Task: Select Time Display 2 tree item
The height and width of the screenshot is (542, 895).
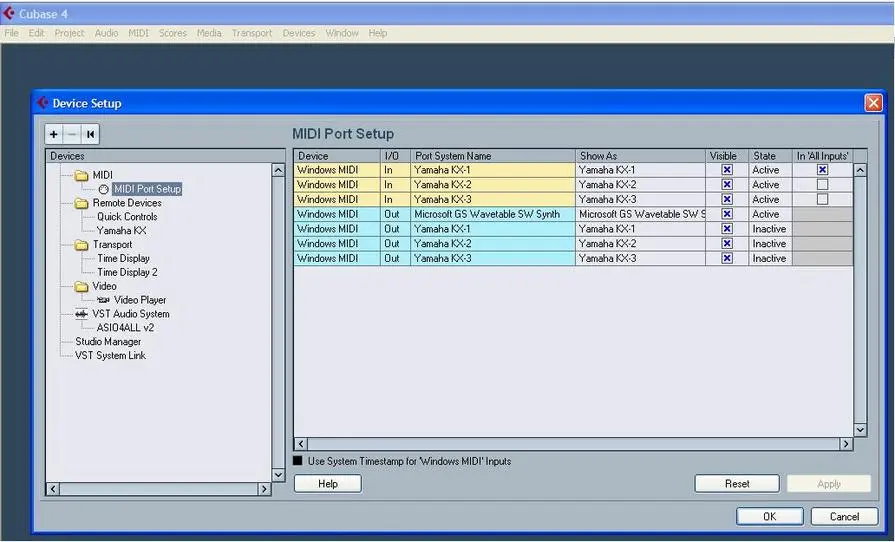Action: [x=127, y=272]
